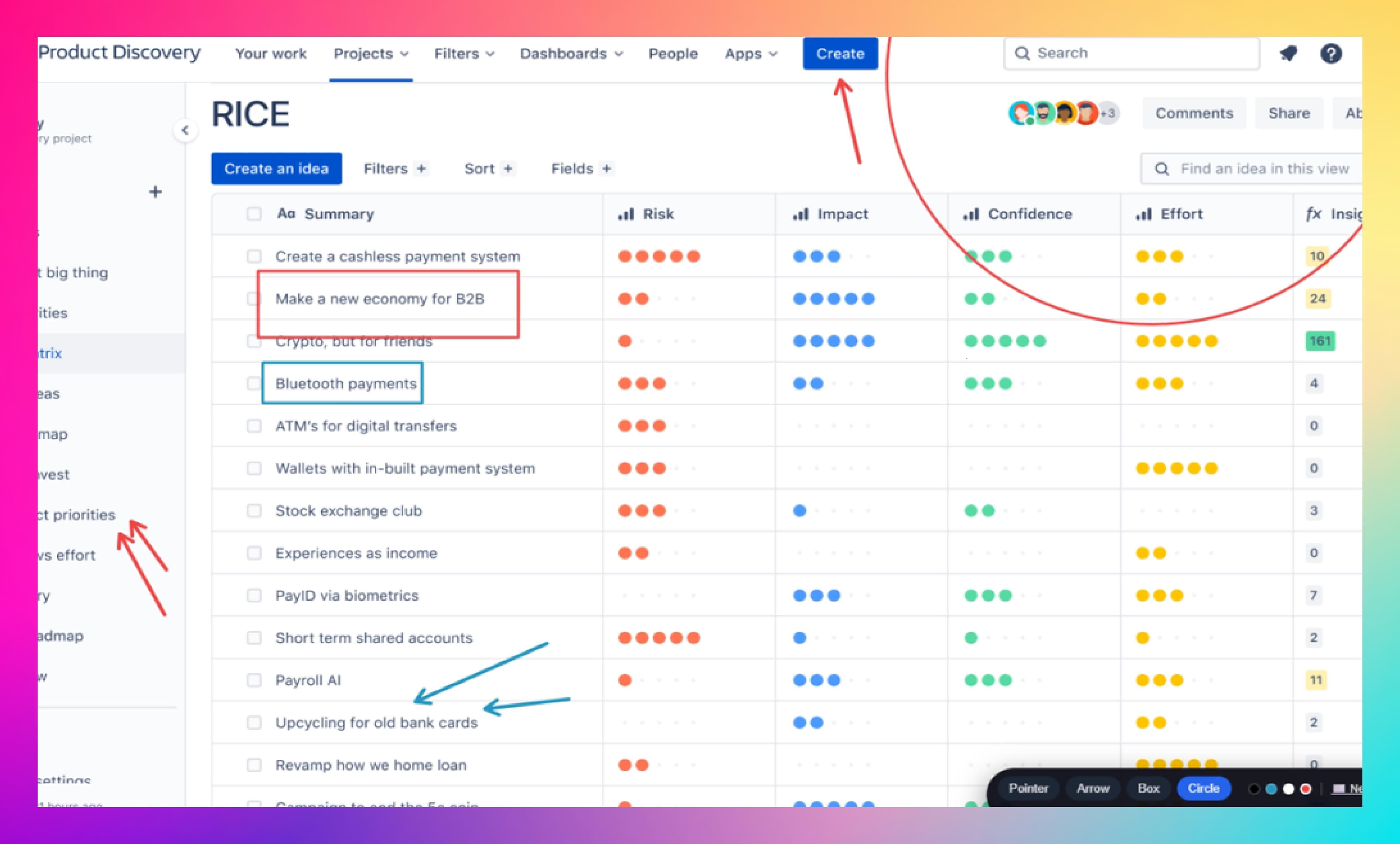Click the Insights score 161 badge
Viewport: 1400px width, 844px height.
tap(1320, 341)
